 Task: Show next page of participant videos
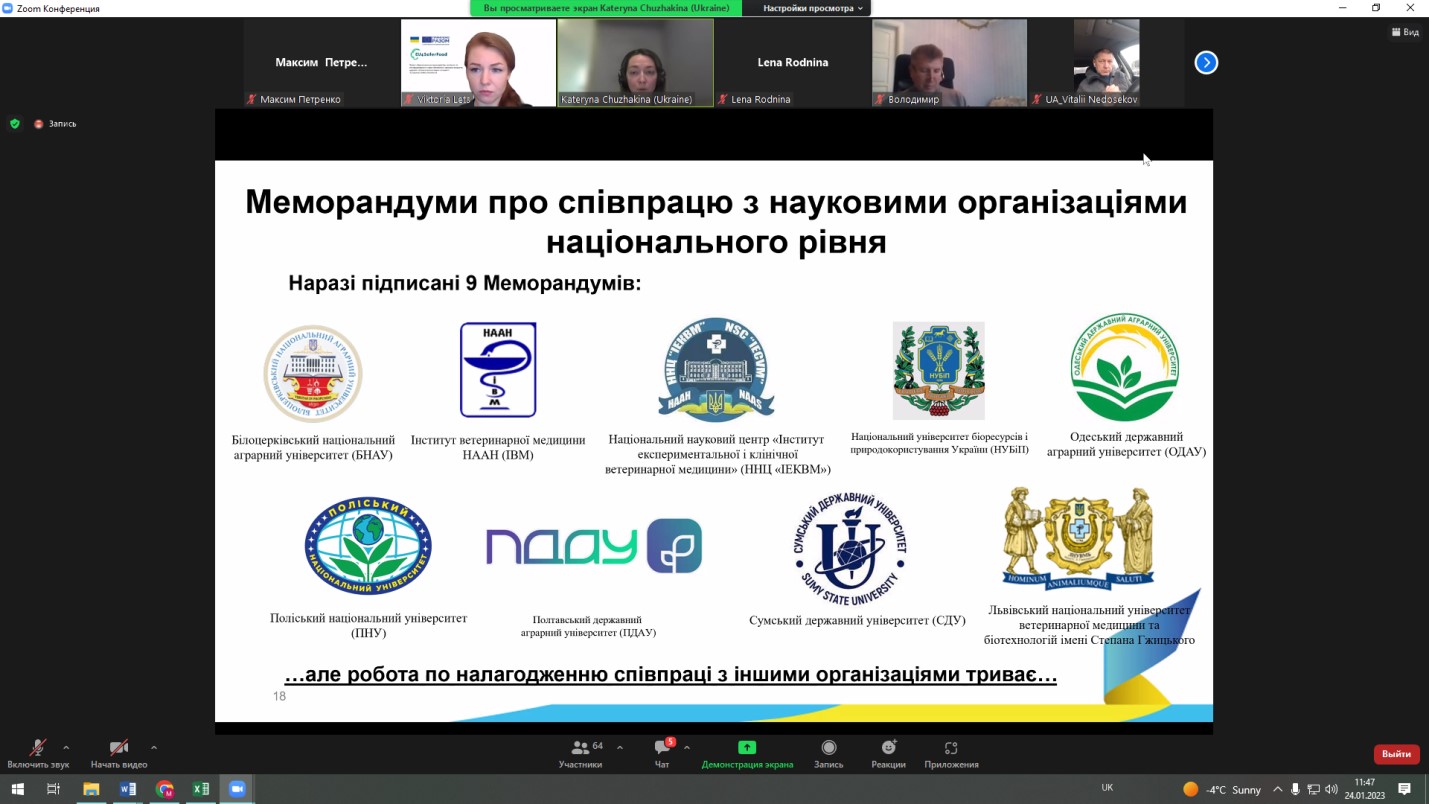[1206, 63]
